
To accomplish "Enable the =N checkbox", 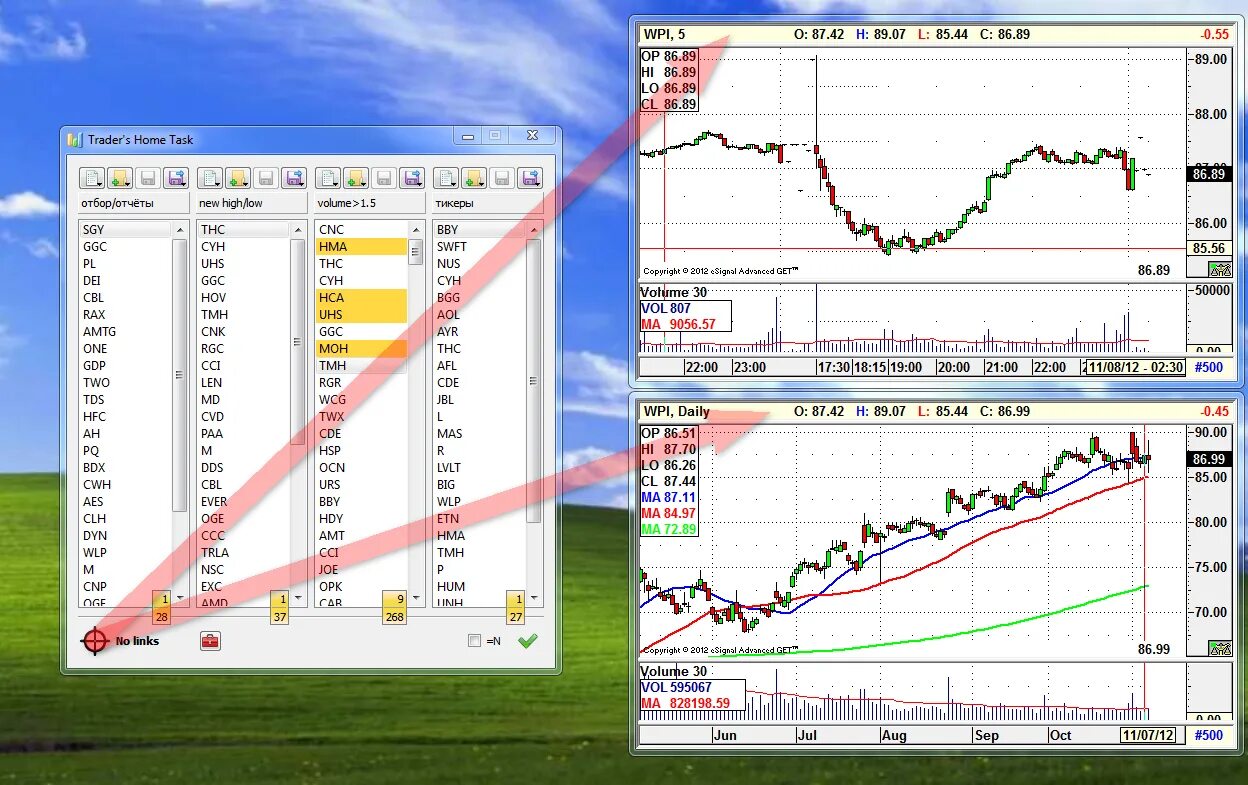I will click(x=476, y=640).
